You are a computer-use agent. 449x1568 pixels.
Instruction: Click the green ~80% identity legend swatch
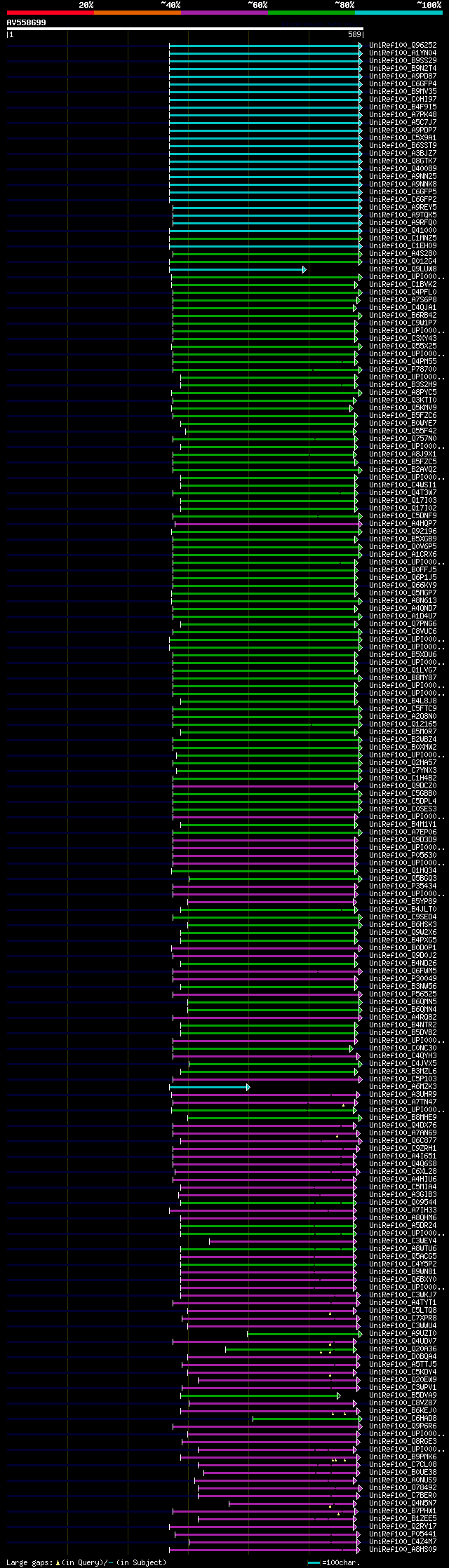pyautogui.click(x=311, y=13)
